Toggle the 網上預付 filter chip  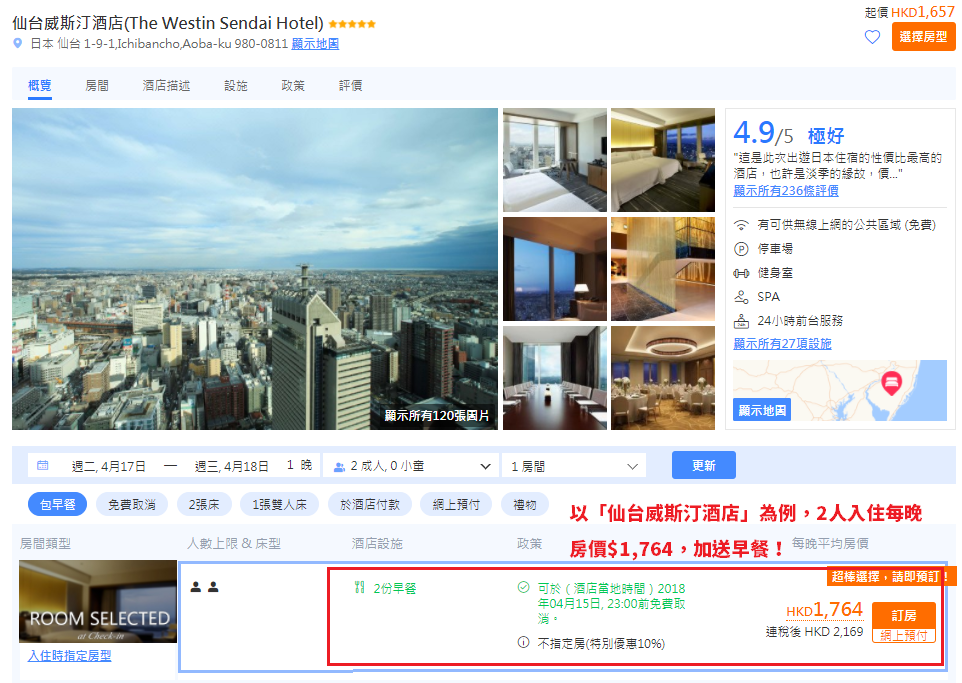point(455,504)
